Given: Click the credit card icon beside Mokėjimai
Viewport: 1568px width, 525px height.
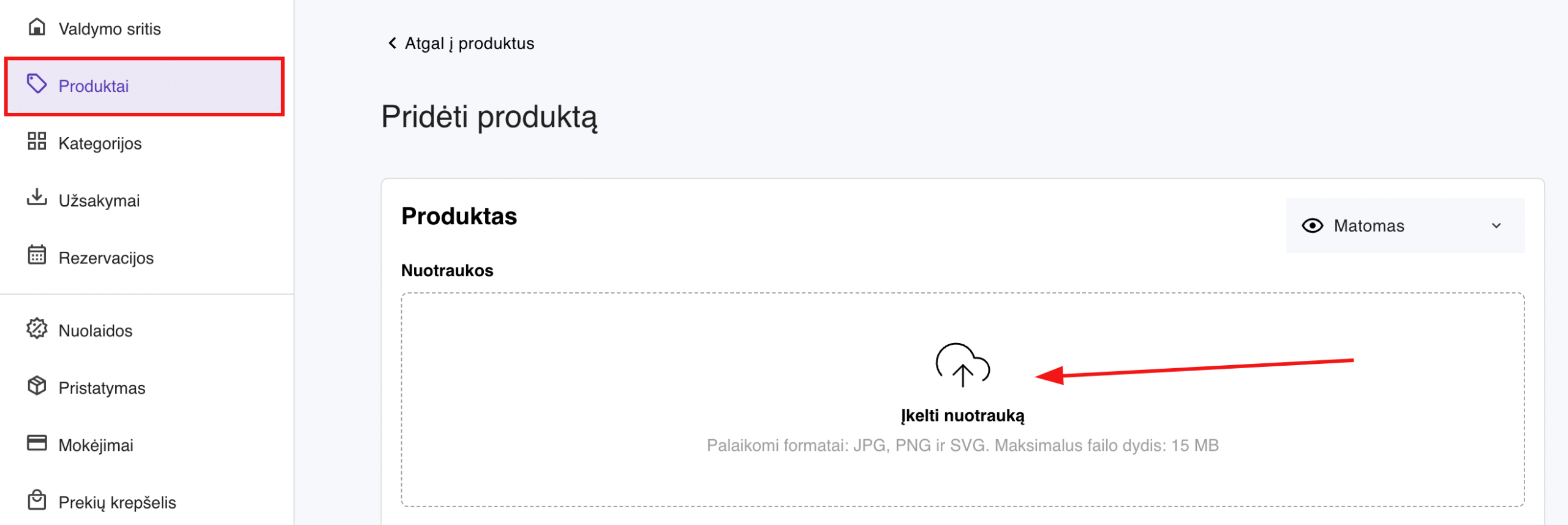Looking at the screenshot, I should [37, 443].
